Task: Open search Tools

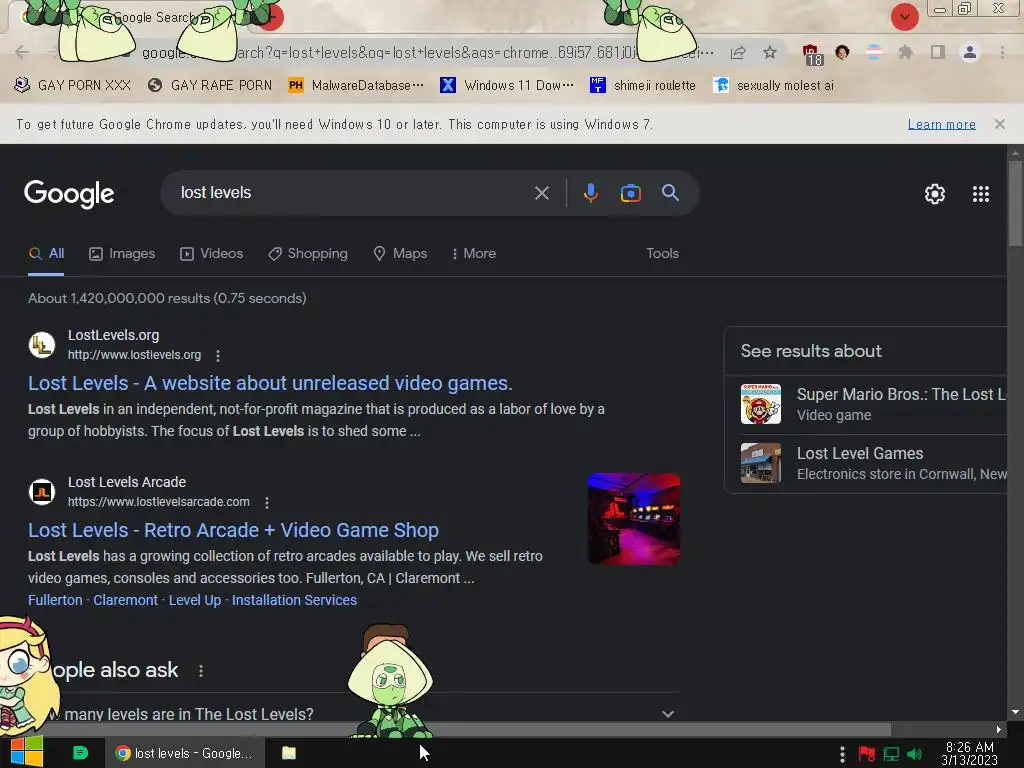Action: pyautogui.click(x=662, y=253)
